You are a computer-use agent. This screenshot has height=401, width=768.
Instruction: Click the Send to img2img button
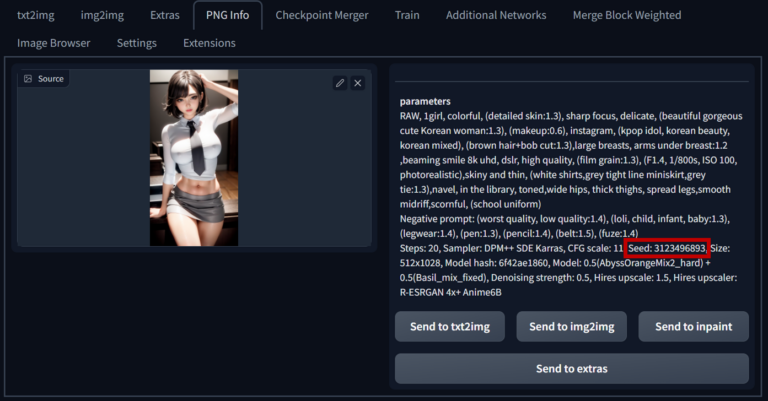[x=572, y=327]
